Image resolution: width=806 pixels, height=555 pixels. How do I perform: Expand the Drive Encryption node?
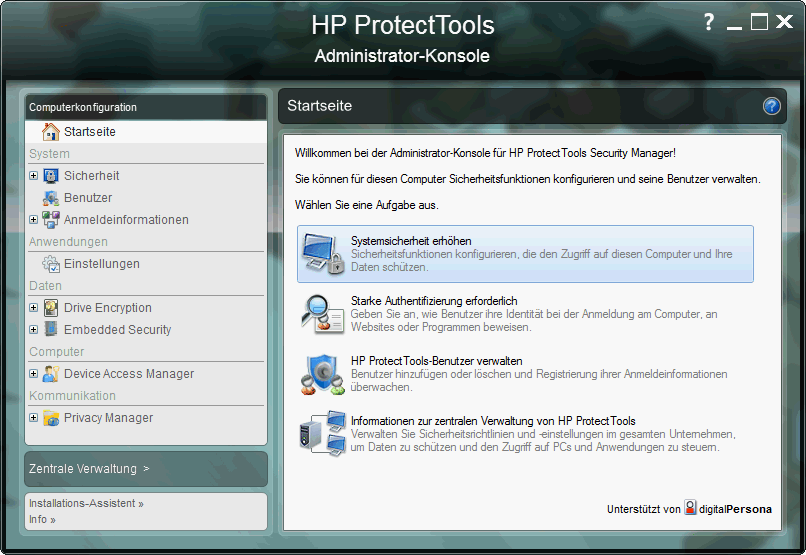[33, 308]
